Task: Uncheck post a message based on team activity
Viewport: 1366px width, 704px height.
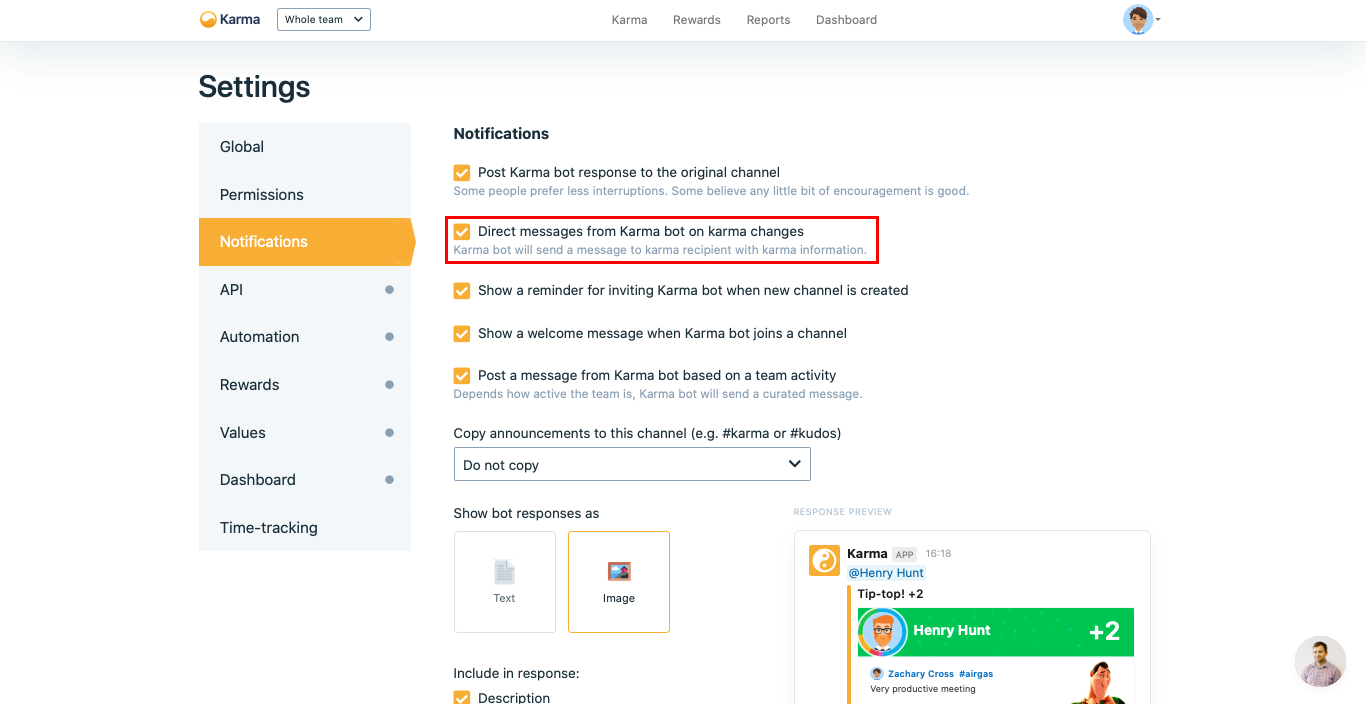Action: [462, 376]
